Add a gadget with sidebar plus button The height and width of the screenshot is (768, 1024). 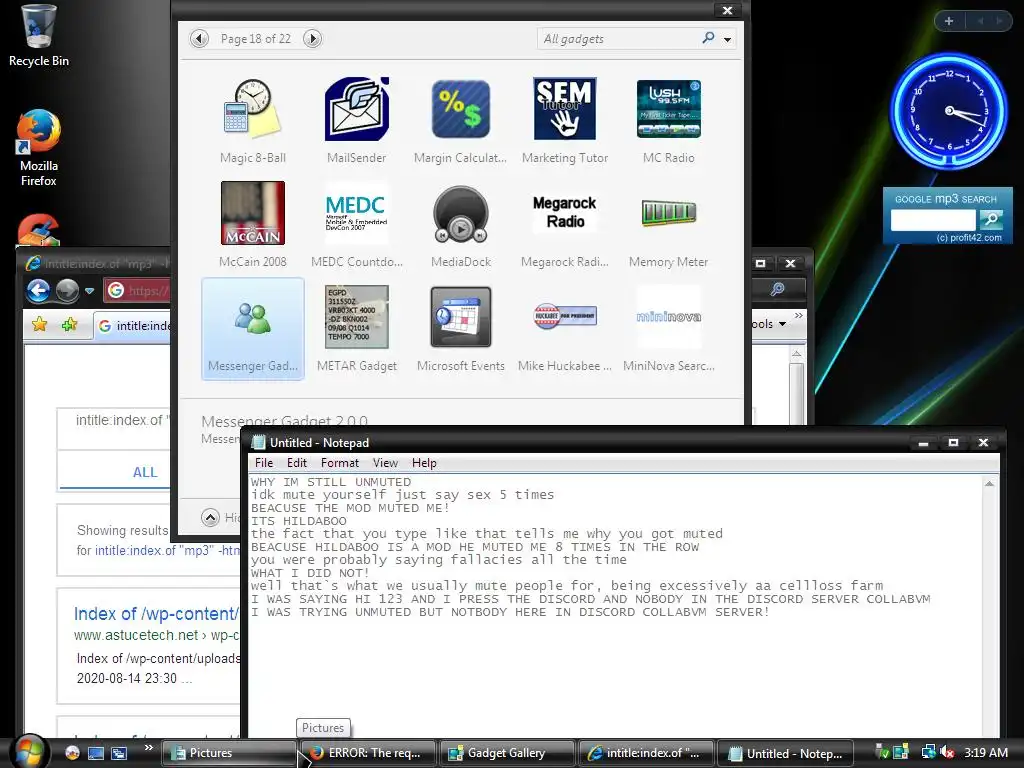[949, 21]
